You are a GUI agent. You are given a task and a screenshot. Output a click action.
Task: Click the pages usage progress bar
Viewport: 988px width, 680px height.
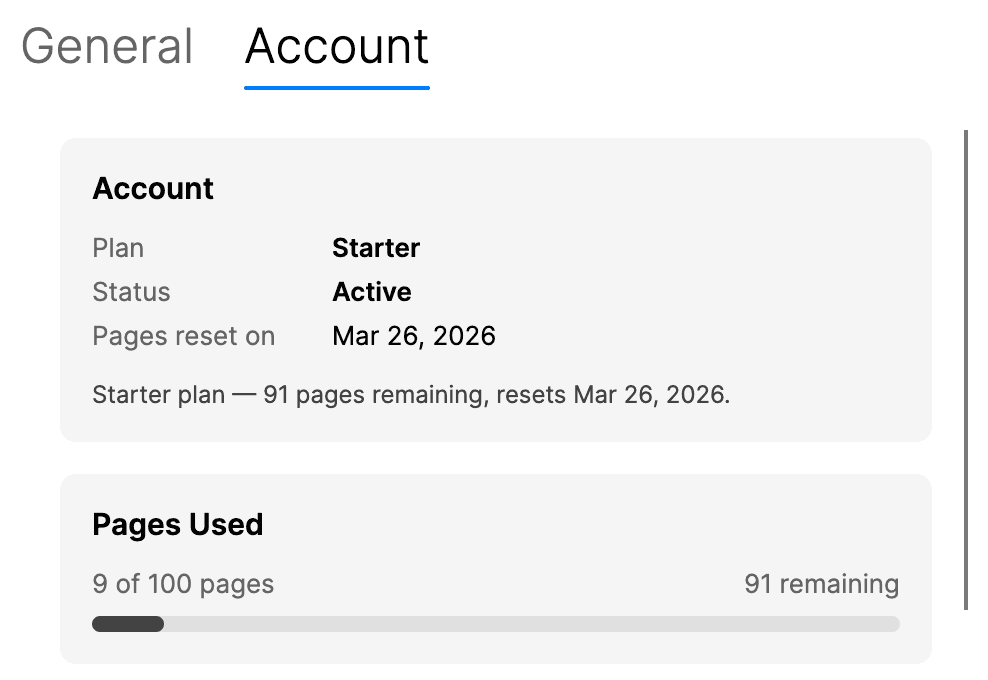pyautogui.click(x=495, y=623)
